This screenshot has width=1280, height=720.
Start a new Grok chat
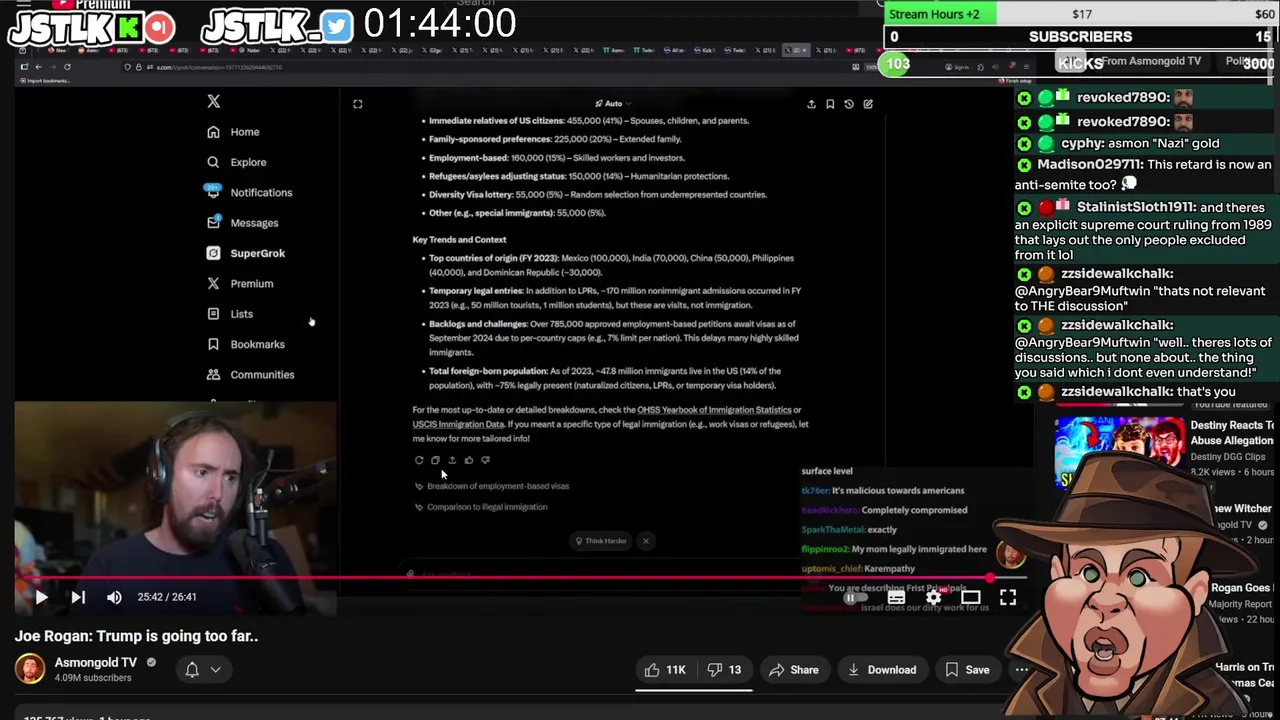tap(868, 104)
